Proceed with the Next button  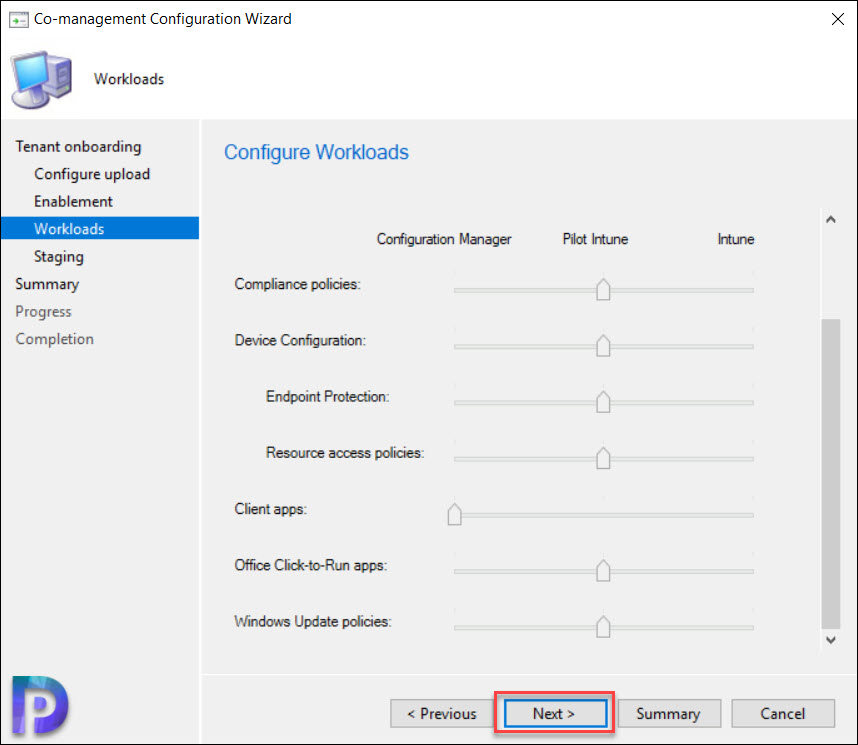coord(555,713)
